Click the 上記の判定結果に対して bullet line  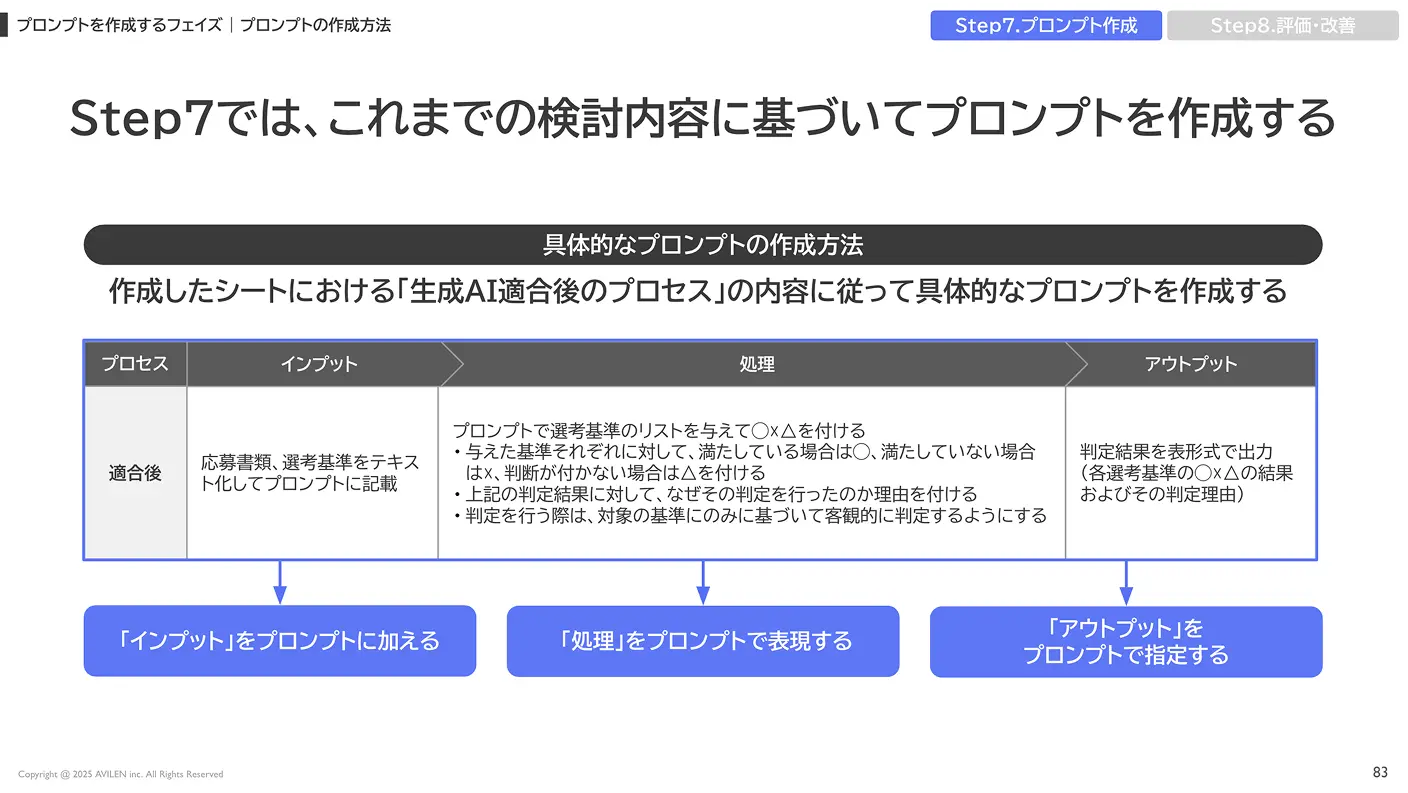tap(714, 494)
